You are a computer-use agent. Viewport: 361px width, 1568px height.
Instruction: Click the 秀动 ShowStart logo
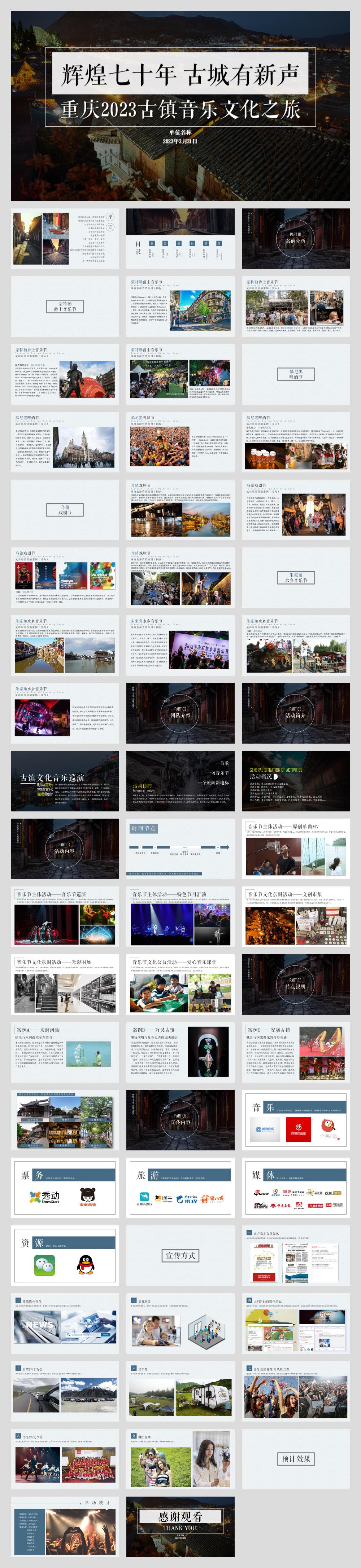coord(44,1197)
